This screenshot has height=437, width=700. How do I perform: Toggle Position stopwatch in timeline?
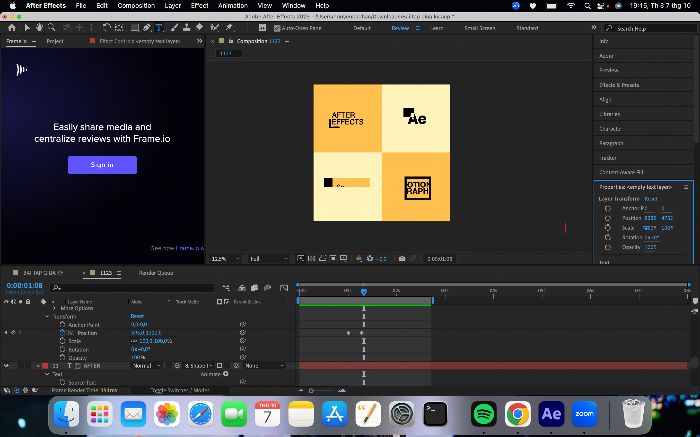[x=62, y=333]
